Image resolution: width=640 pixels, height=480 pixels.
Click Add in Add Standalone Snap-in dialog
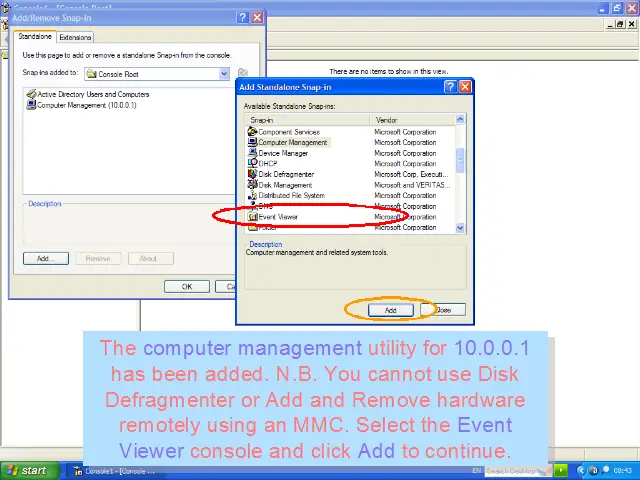click(391, 310)
